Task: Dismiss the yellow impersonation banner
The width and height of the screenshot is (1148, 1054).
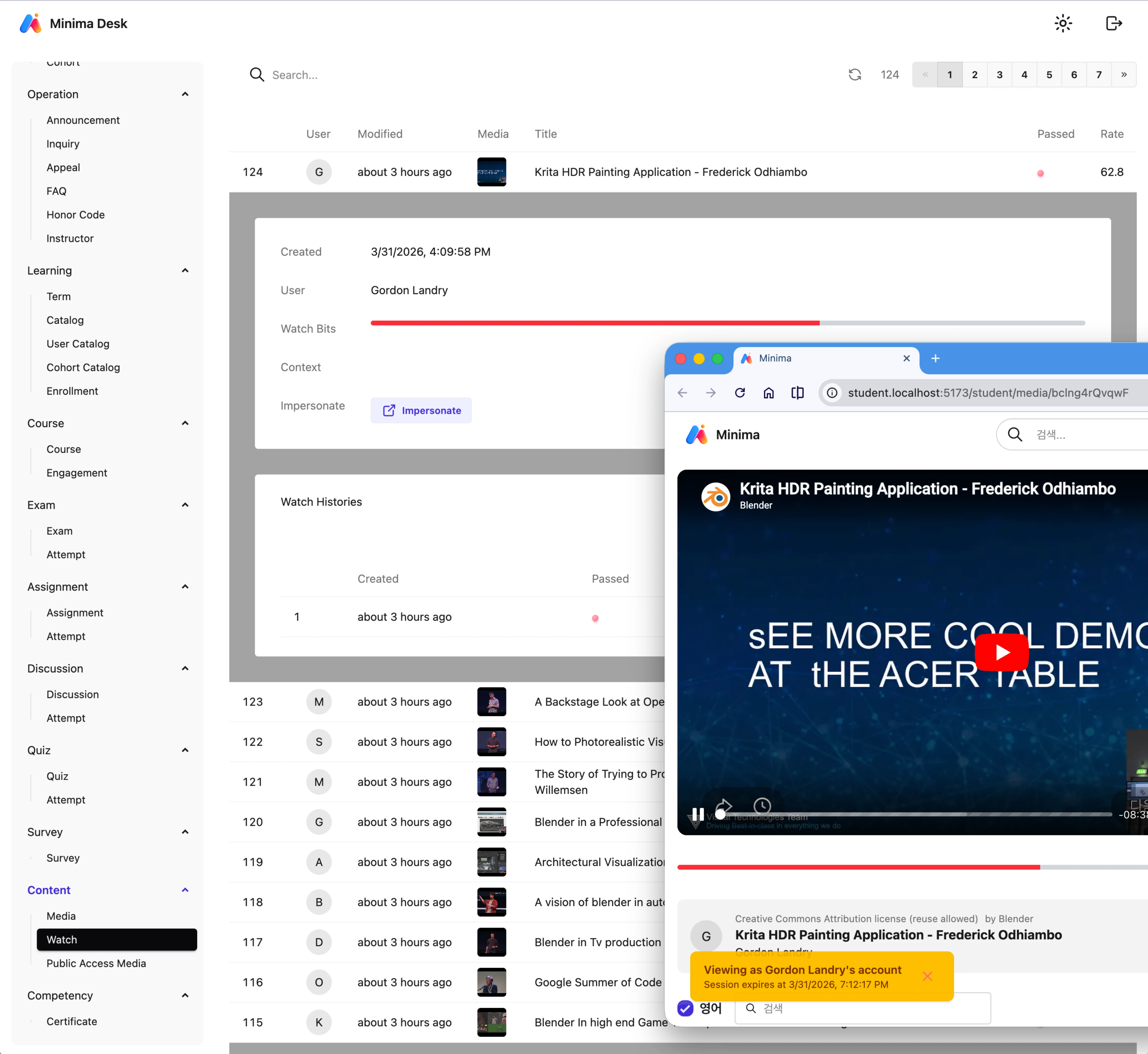Action: [927, 976]
